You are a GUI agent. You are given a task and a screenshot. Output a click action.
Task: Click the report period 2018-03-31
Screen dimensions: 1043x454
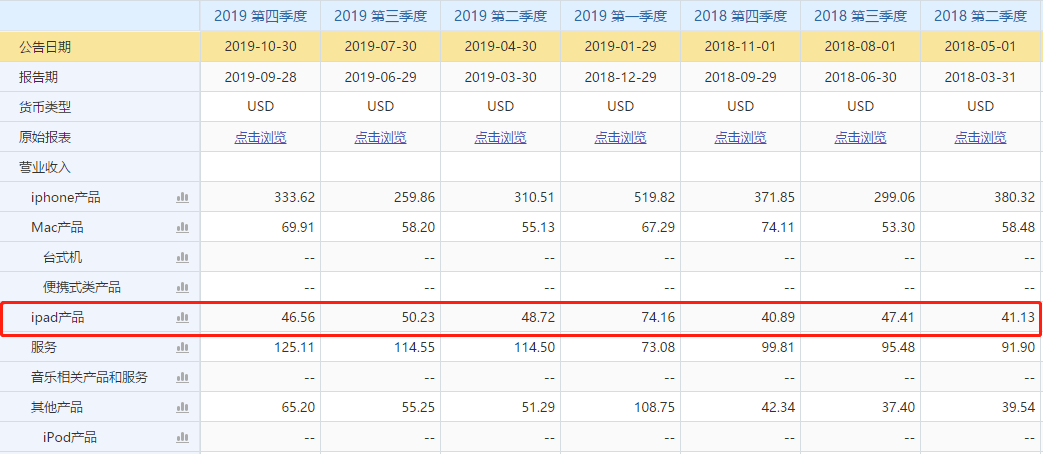[x=980, y=77]
